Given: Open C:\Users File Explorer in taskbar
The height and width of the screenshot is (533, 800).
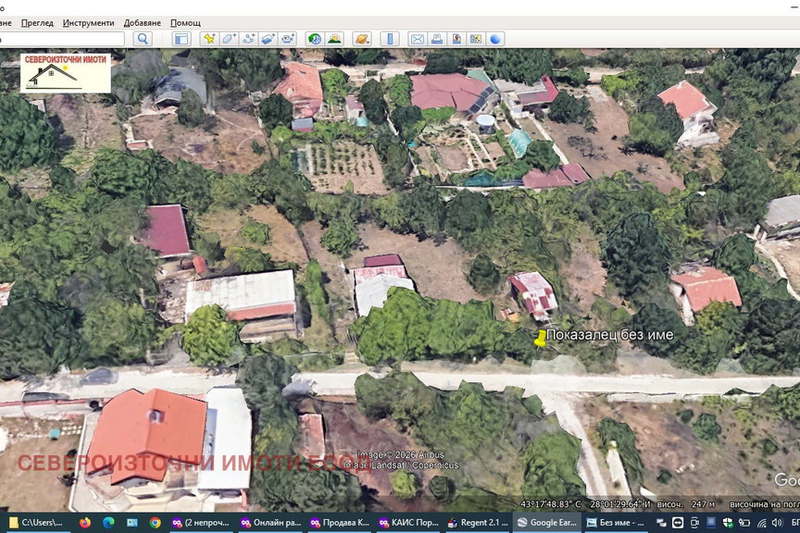Looking at the screenshot, I should [x=37, y=523].
